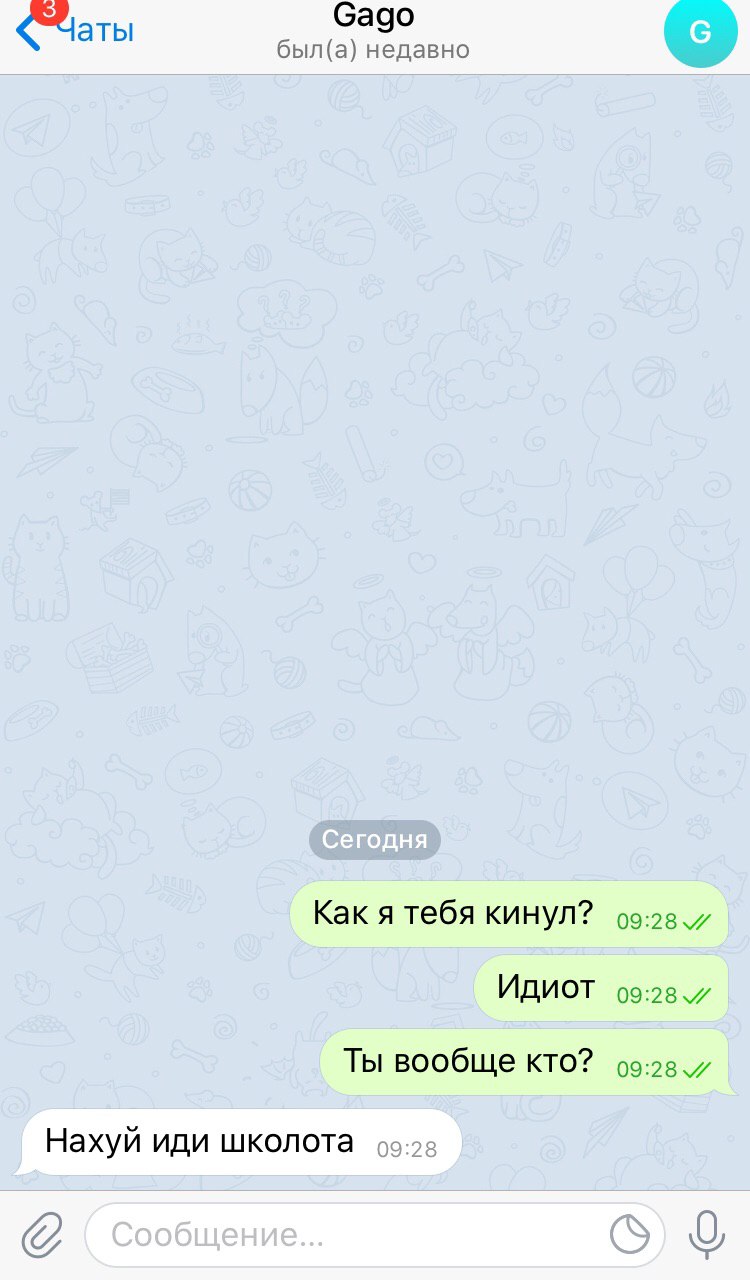750x1280 pixels.
Task: Select the incoming "Нахуй иди школота" message
Action: pos(240,1142)
